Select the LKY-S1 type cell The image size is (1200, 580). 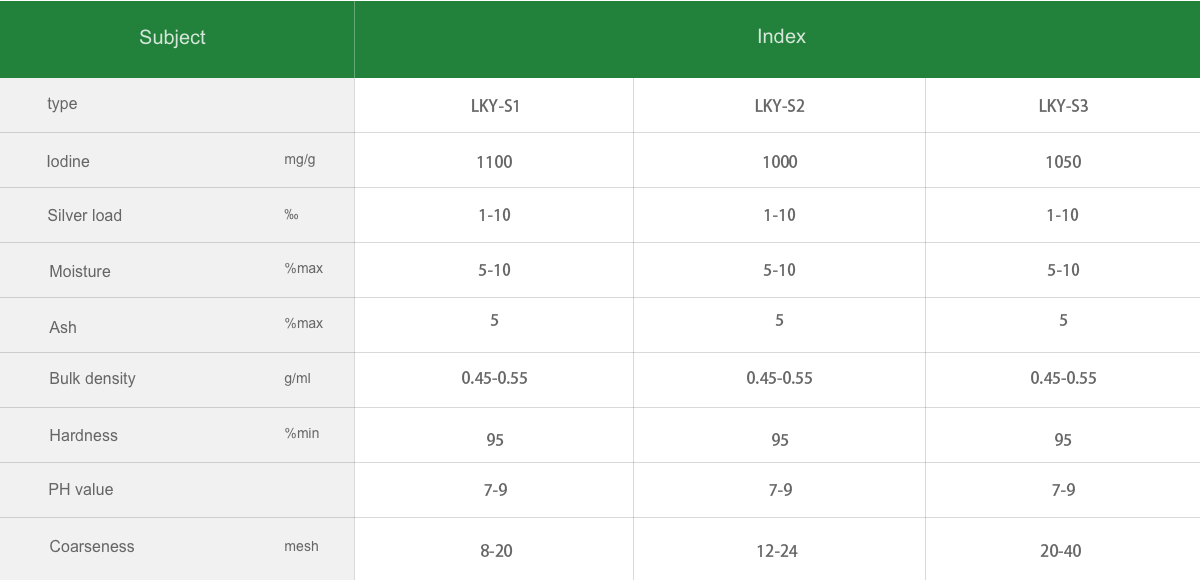495,106
